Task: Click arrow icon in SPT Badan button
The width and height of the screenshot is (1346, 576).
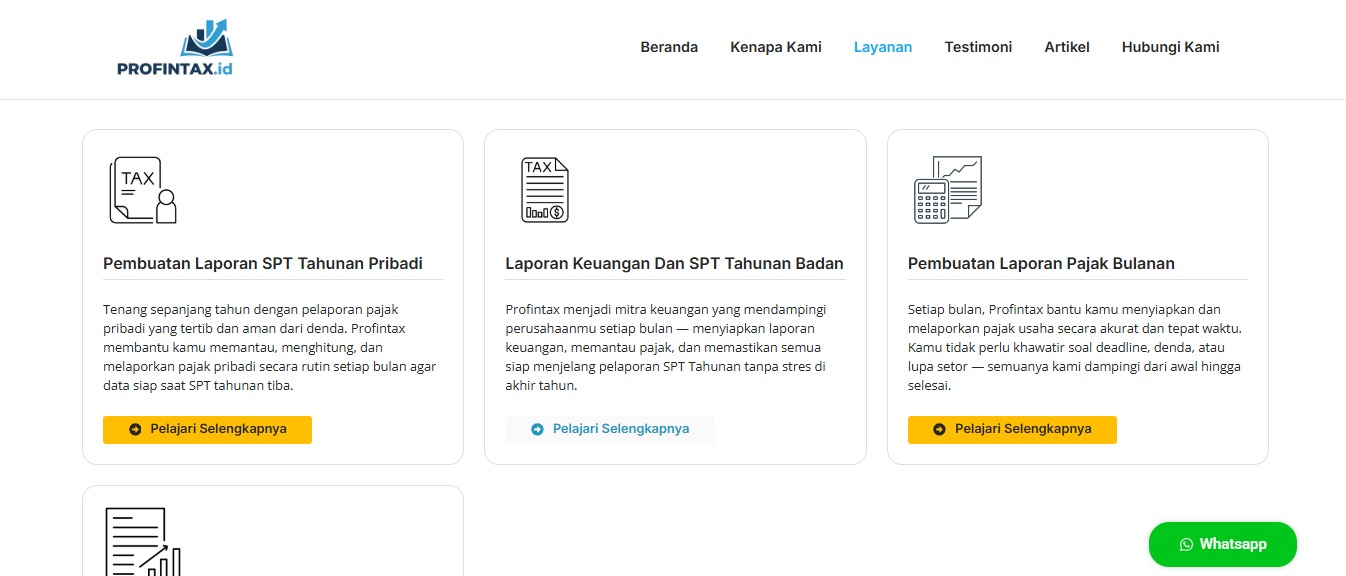Action: pos(537,429)
